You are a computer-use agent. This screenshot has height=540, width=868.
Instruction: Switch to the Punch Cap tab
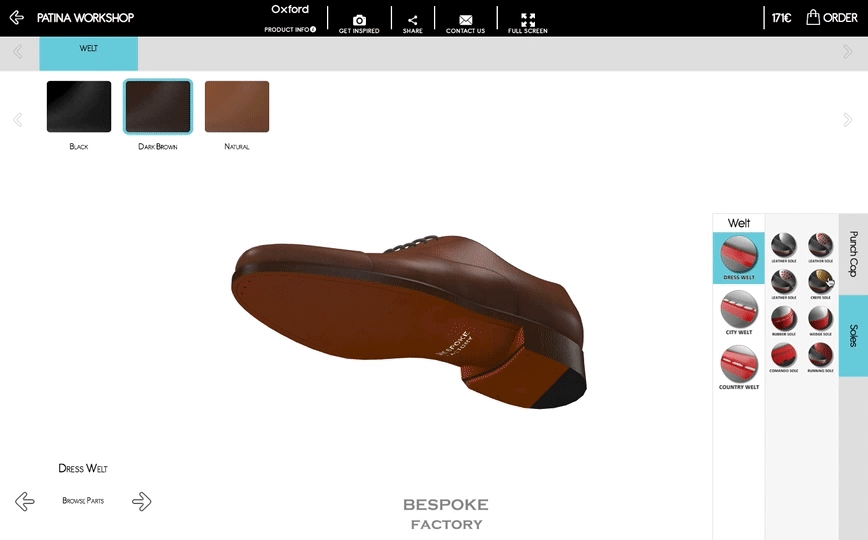point(853,254)
